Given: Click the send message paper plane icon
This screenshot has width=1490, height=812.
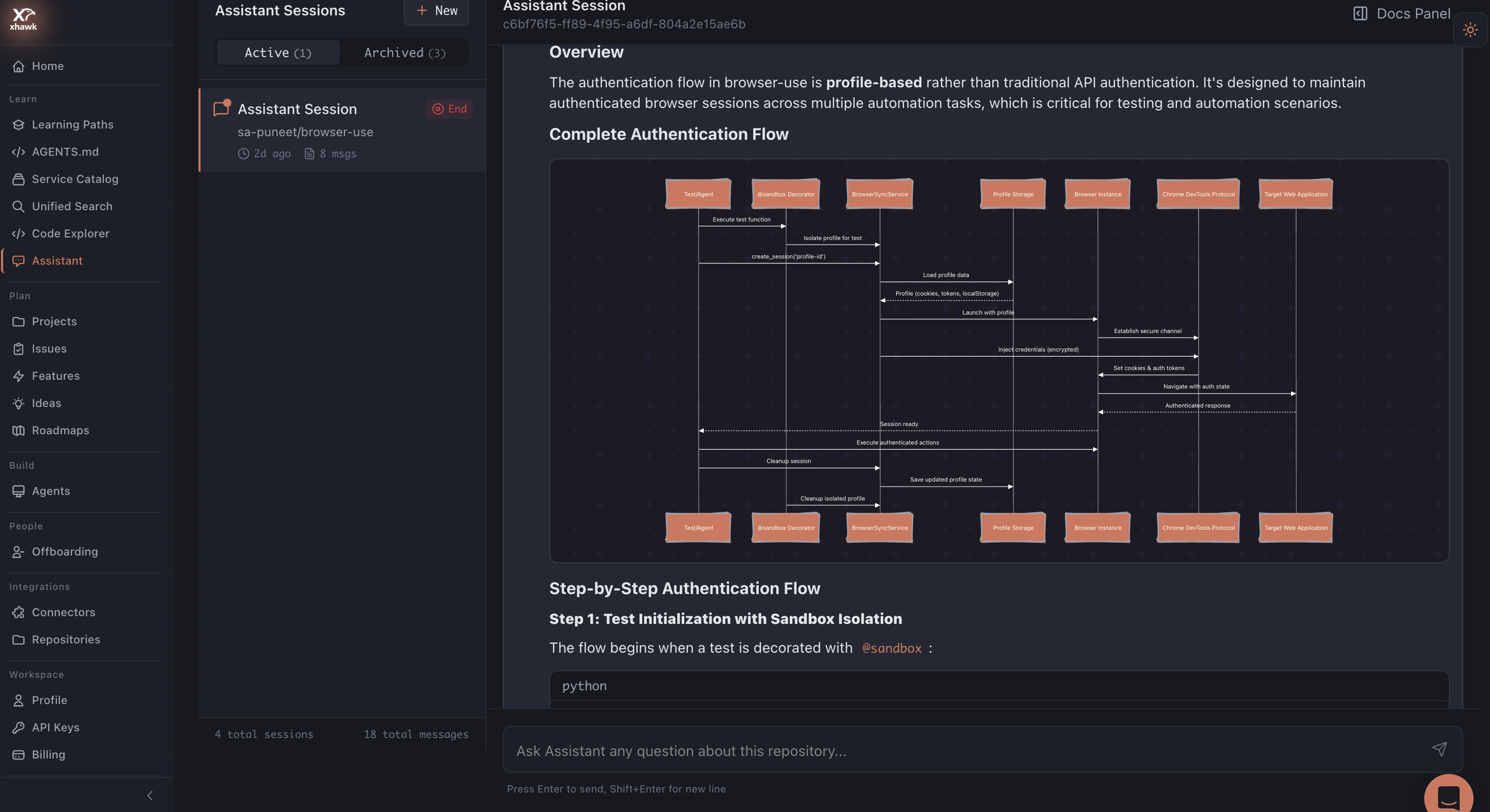Looking at the screenshot, I should pos(1439,749).
